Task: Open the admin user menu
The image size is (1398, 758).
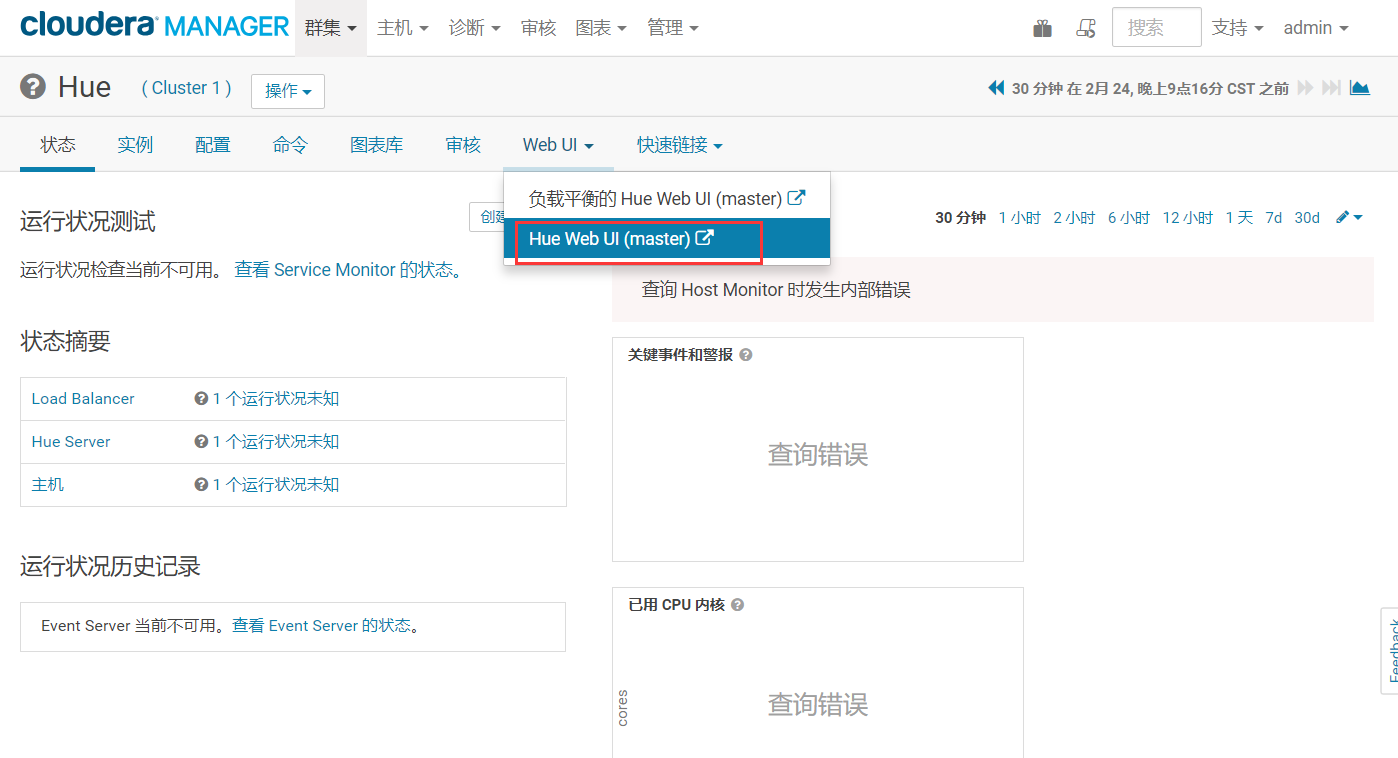Action: [1316, 28]
